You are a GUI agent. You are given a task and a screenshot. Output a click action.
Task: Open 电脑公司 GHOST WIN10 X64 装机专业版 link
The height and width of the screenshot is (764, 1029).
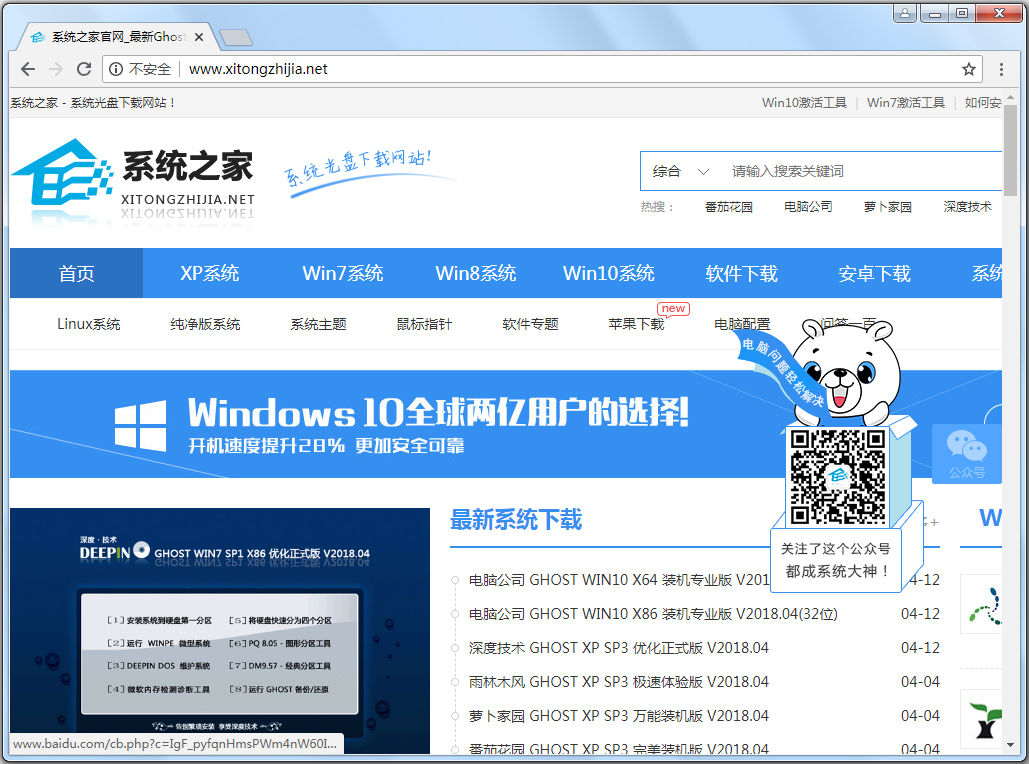[x=618, y=580]
